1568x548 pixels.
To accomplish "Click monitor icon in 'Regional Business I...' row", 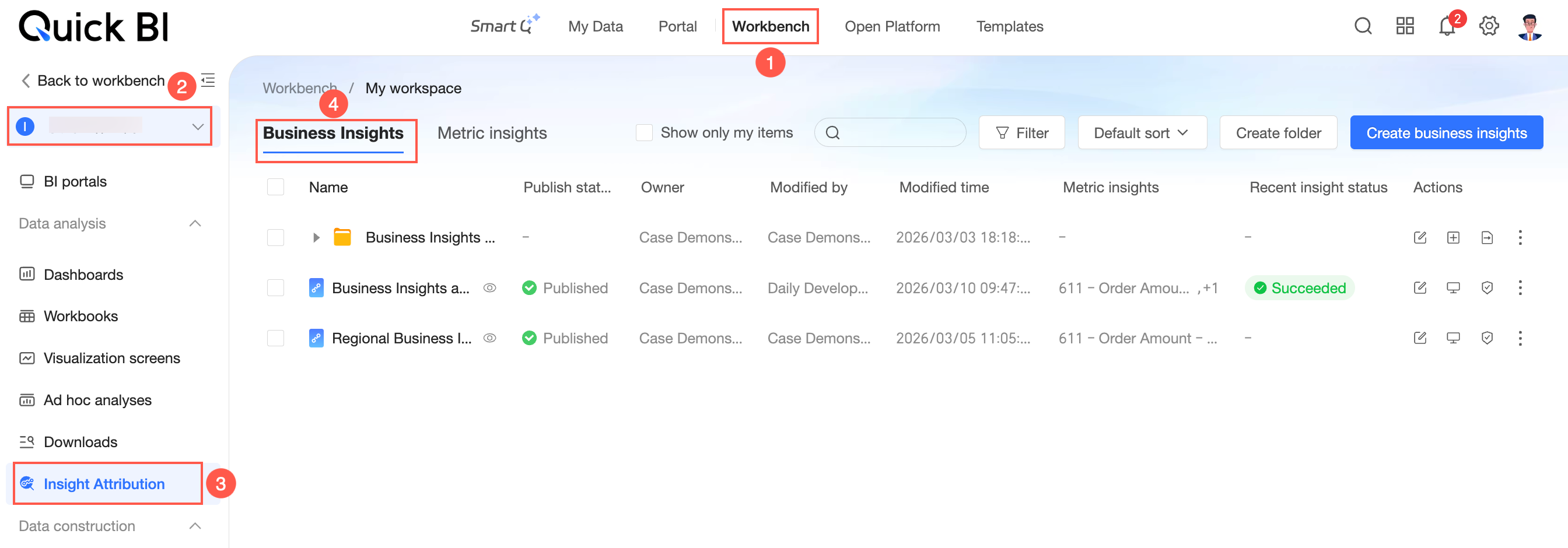I will click(1454, 338).
